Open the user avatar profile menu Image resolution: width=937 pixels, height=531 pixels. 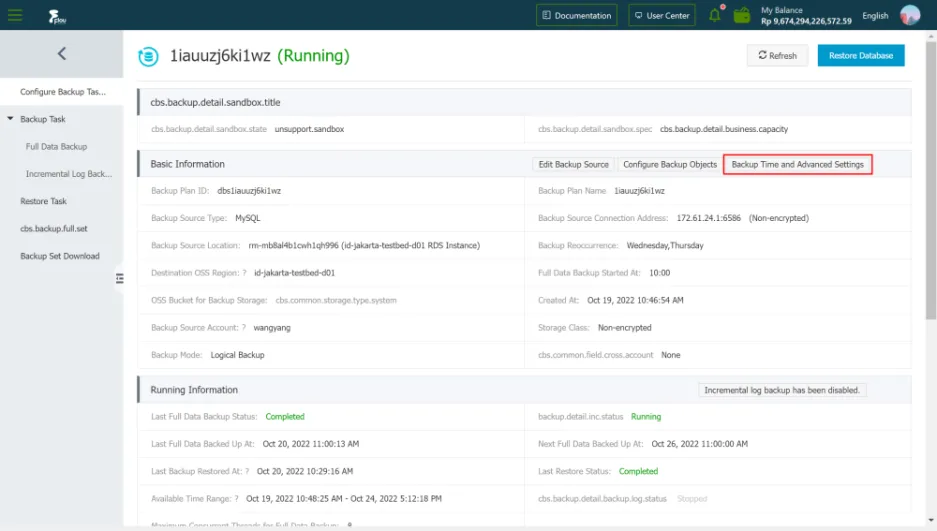pyautogui.click(x=909, y=15)
